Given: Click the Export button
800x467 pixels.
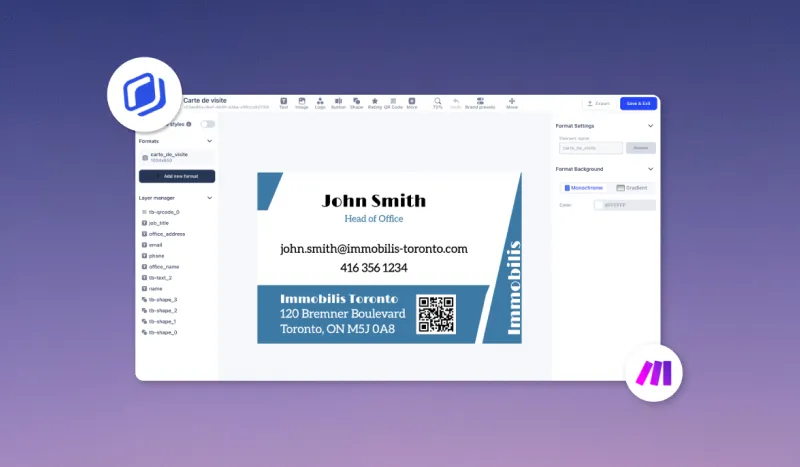Looking at the screenshot, I should 598,104.
